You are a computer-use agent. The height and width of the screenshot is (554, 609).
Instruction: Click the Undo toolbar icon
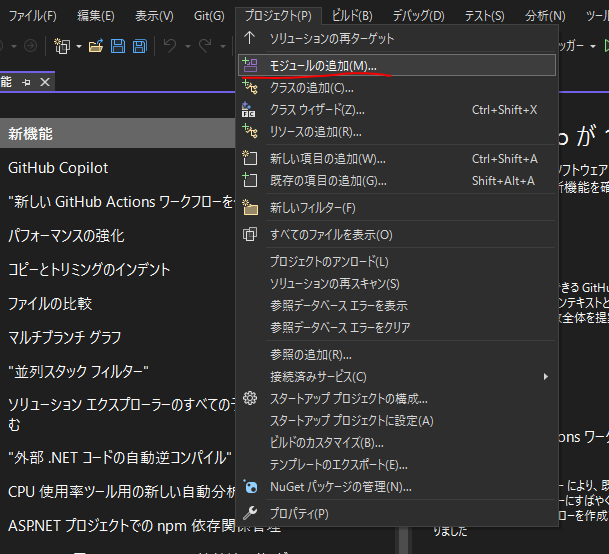pos(170,46)
